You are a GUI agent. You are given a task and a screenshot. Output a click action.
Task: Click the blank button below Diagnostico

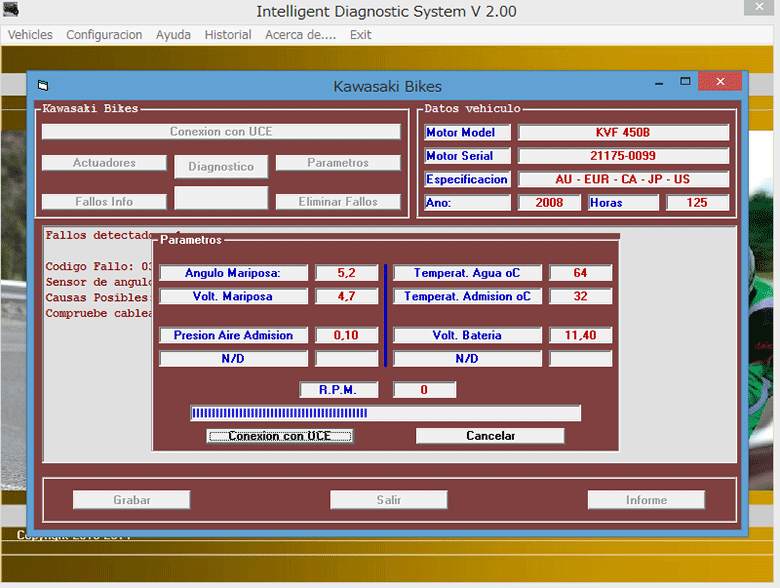[221, 198]
